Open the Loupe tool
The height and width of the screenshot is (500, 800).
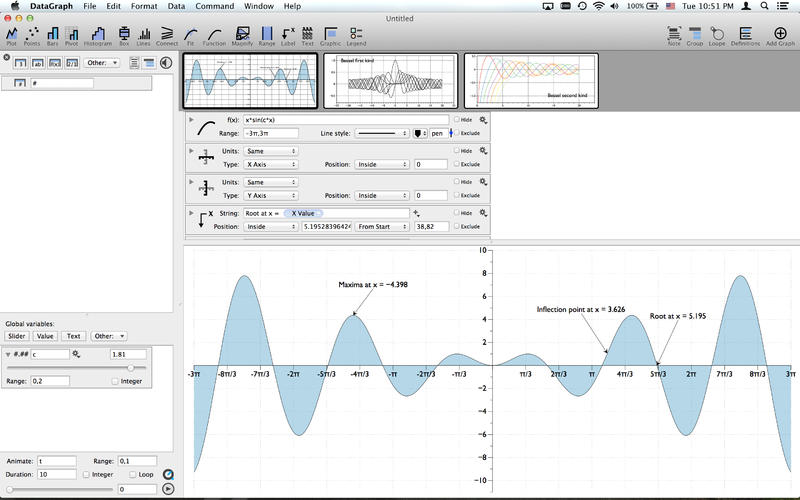click(717, 36)
